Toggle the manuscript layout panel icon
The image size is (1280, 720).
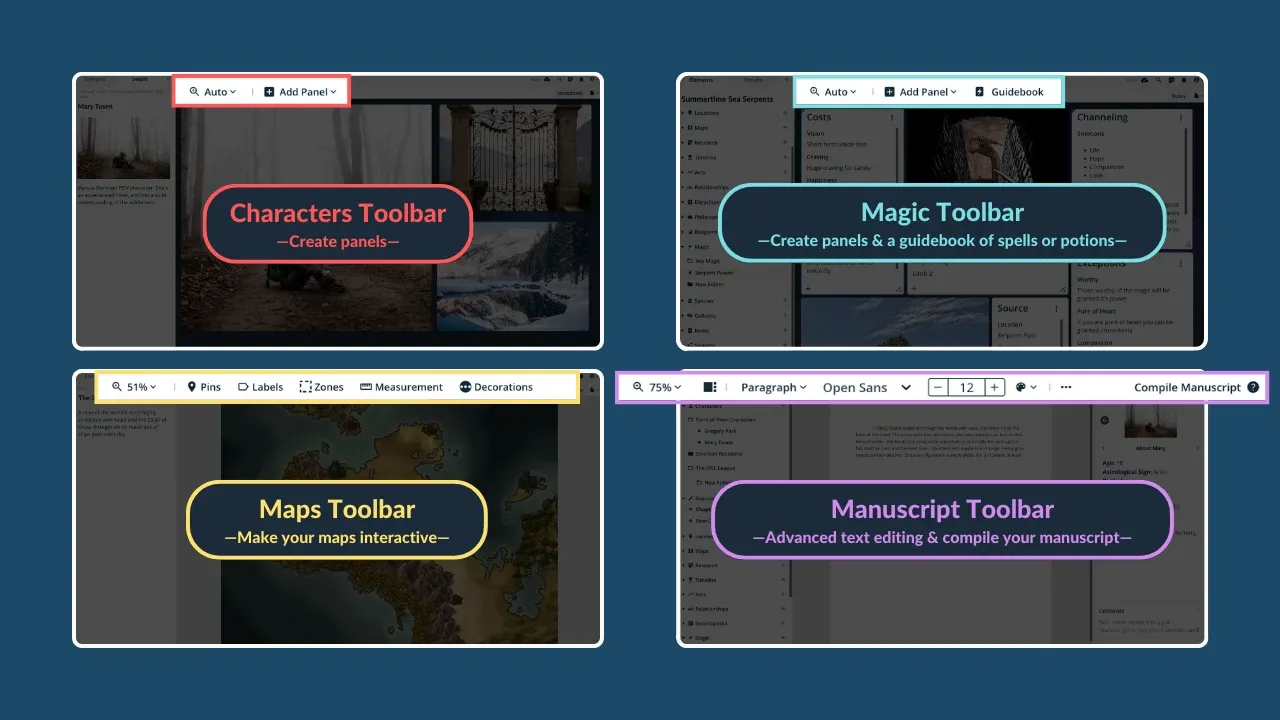(710, 387)
